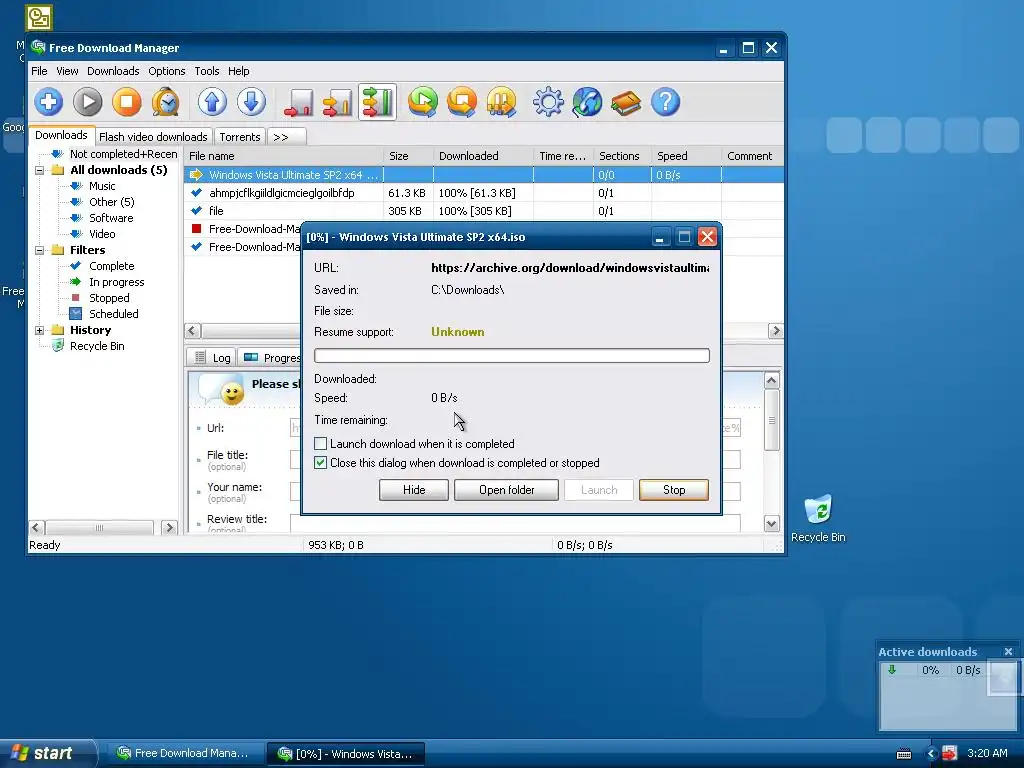The width and height of the screenshot is (1024, 768).
Task: Click the Add new download plus icon
Action: 48,103
